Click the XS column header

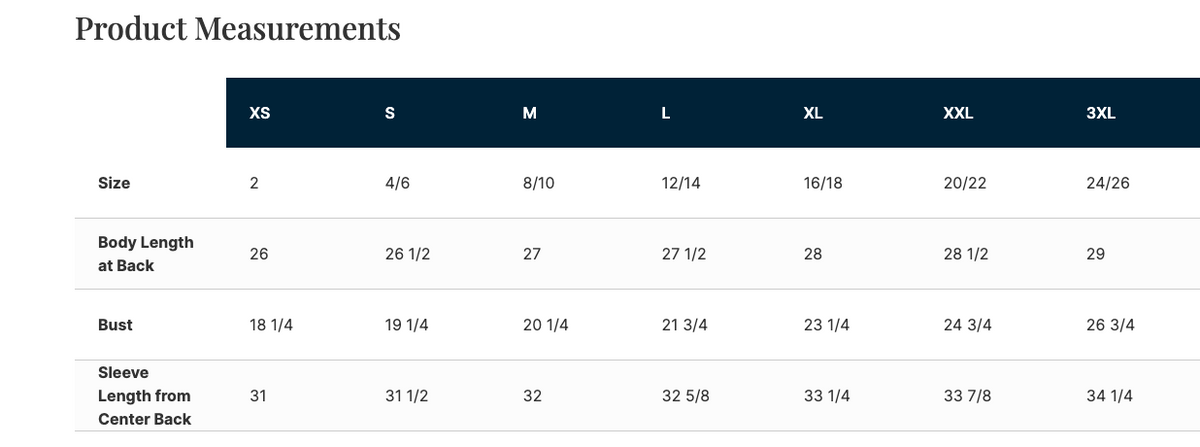259,113
